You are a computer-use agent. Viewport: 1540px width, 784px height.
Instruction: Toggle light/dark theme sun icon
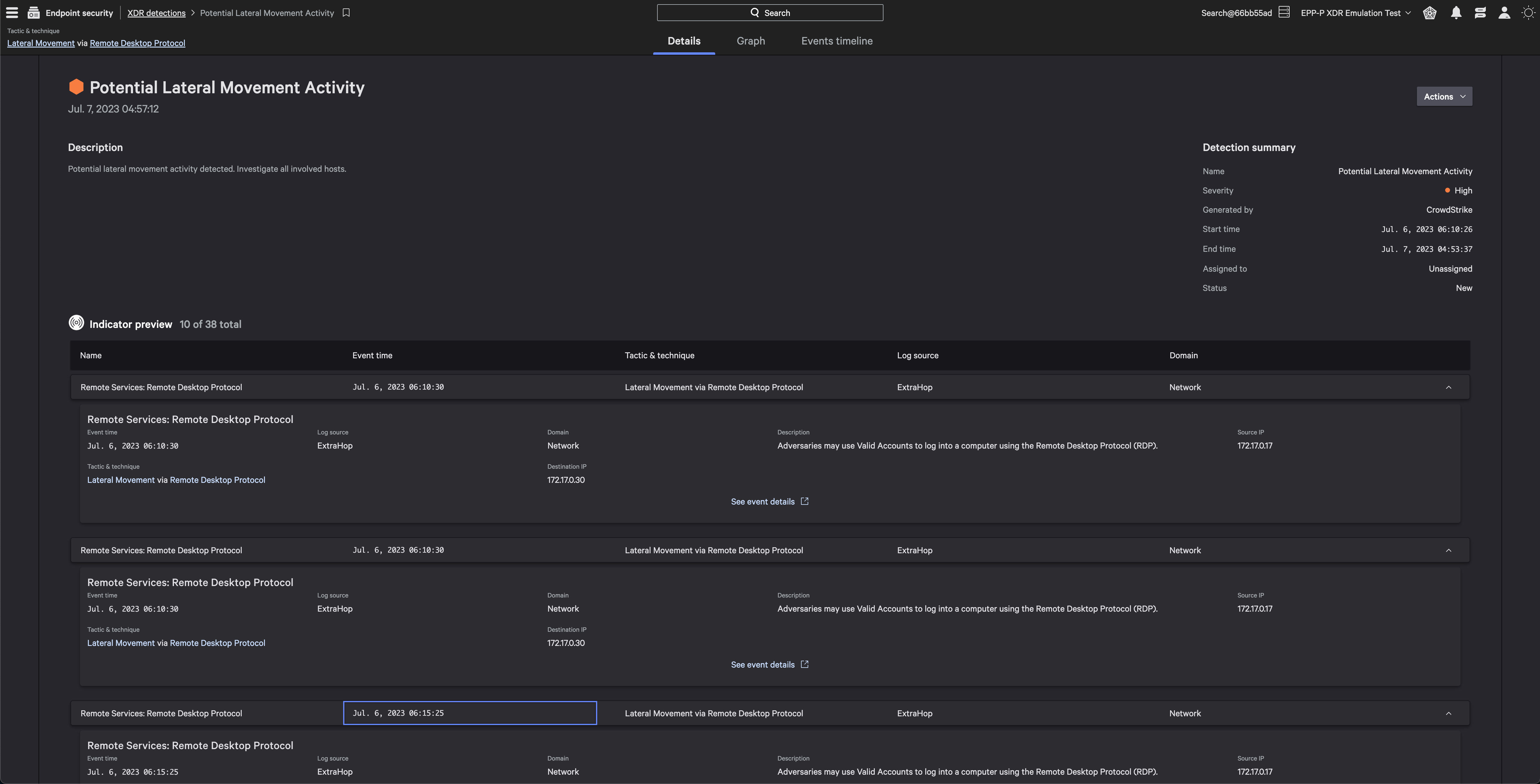click(x=1527, y=13)
